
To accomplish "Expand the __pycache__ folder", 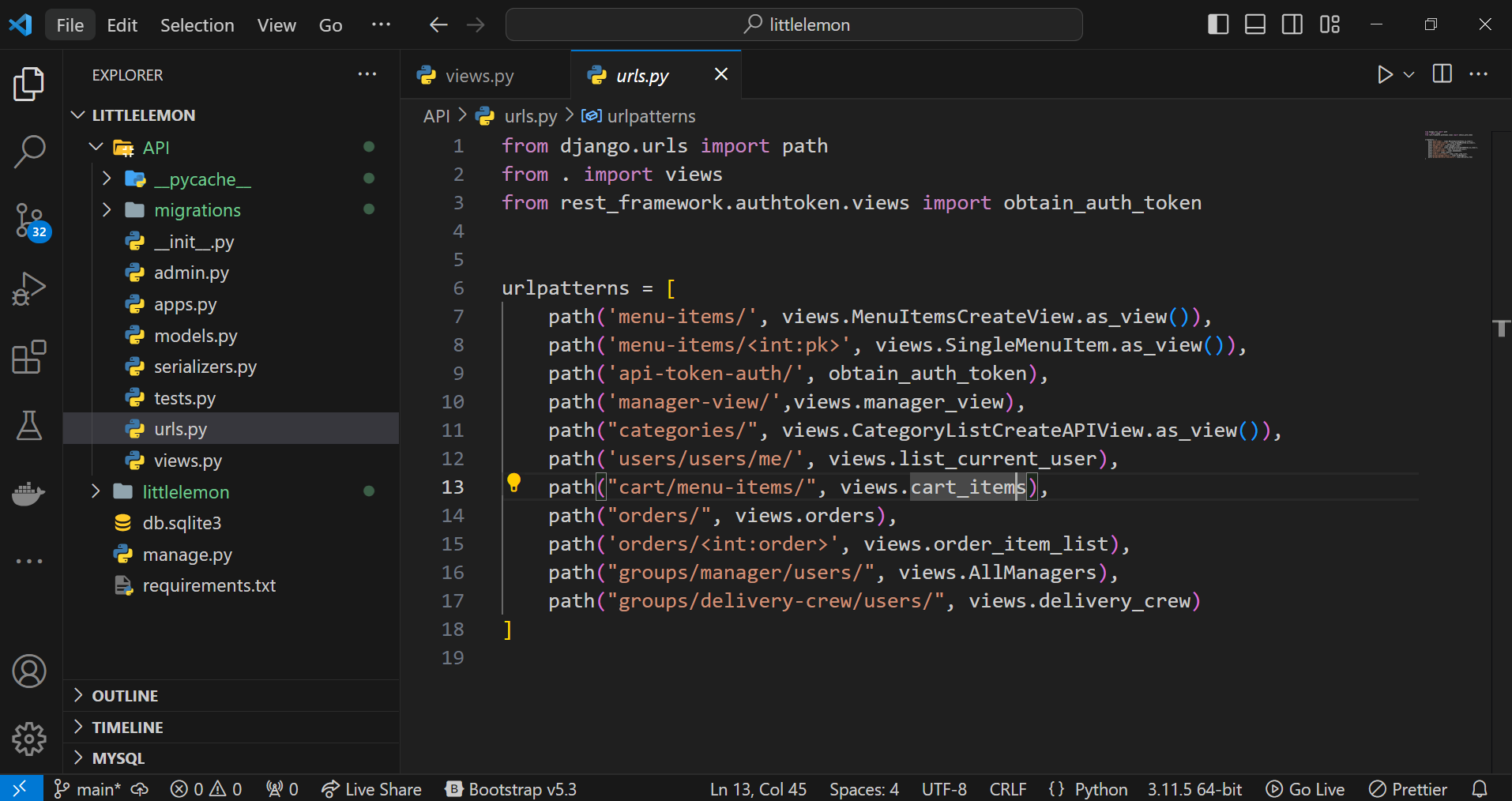I will (201, 179).
